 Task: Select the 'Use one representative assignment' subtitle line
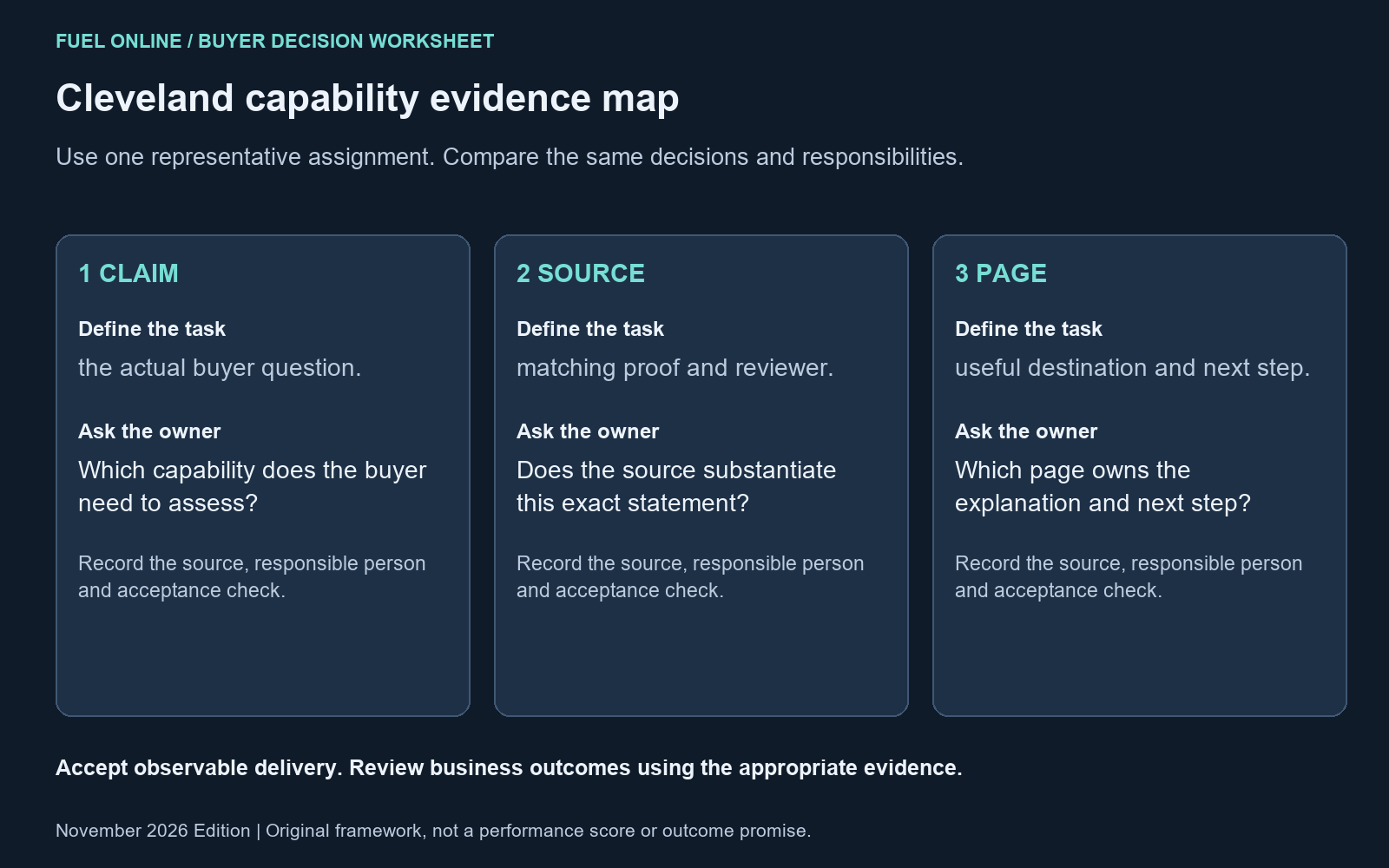(x=510, y=157)
